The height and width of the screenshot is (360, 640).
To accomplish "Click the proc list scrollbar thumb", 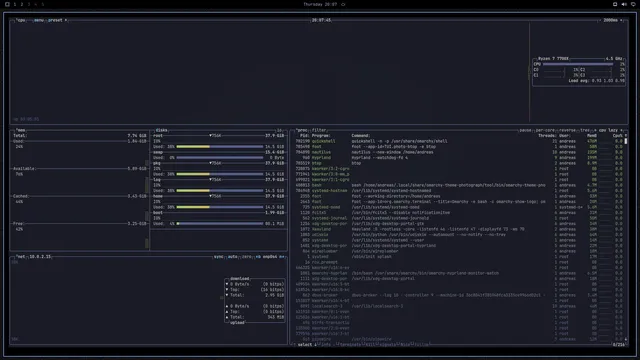I will [x=626, y=141].
